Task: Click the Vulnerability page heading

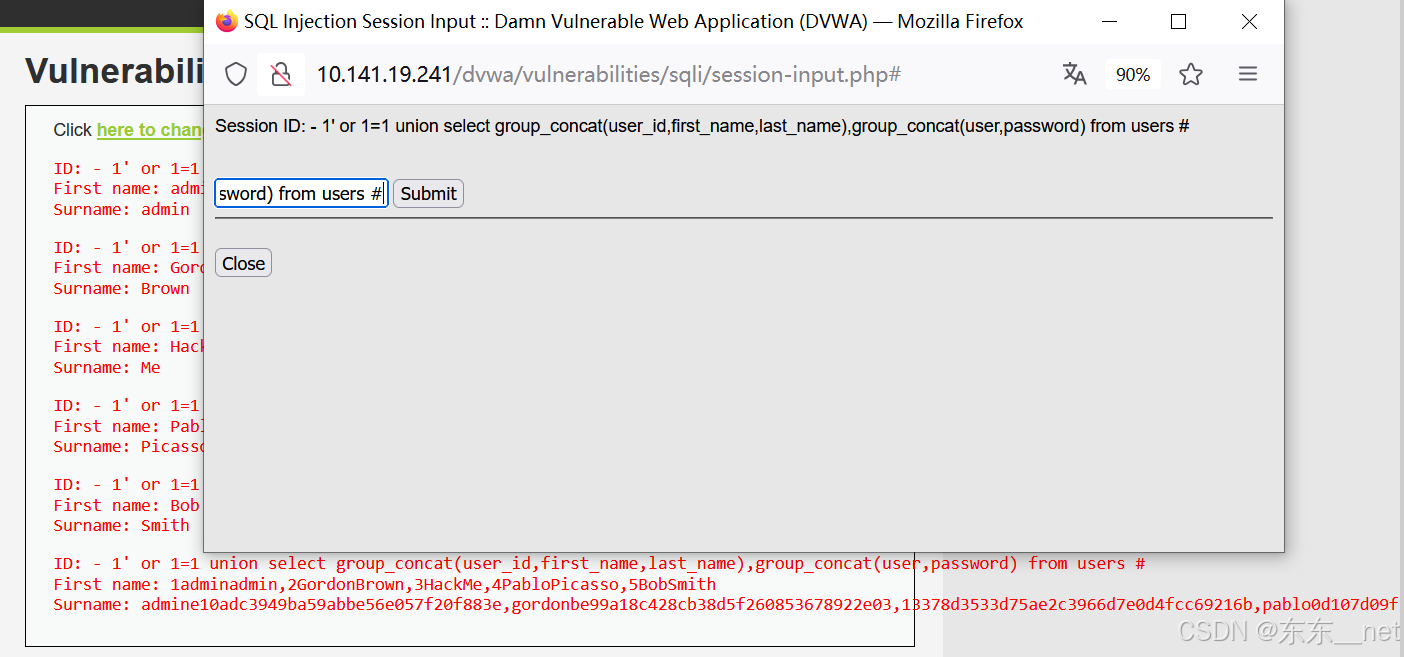Action: click(x=114, y=71)
